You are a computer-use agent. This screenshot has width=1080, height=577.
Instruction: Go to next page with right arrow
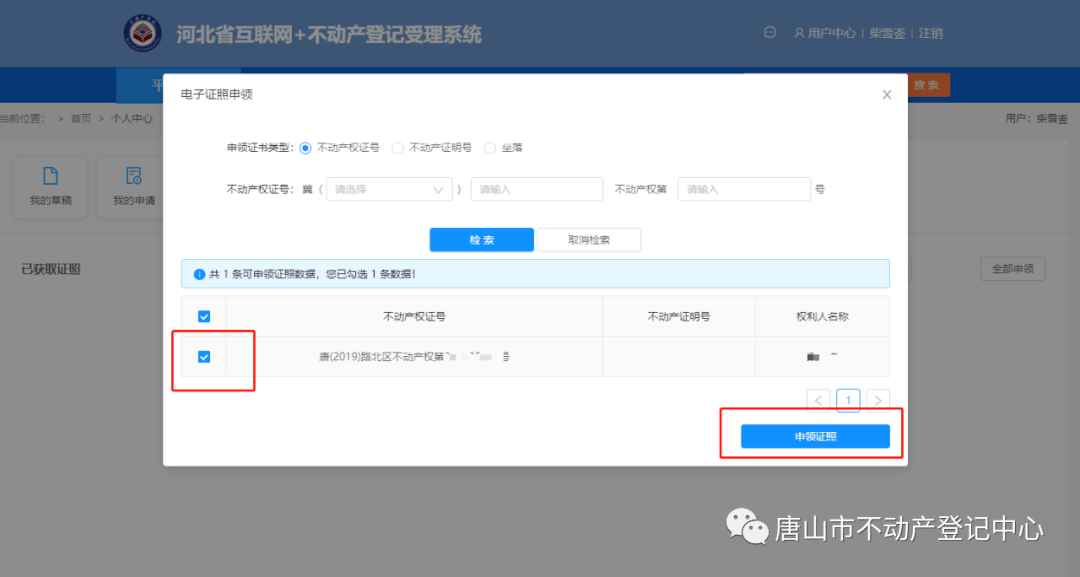click(x=878, y=399)
